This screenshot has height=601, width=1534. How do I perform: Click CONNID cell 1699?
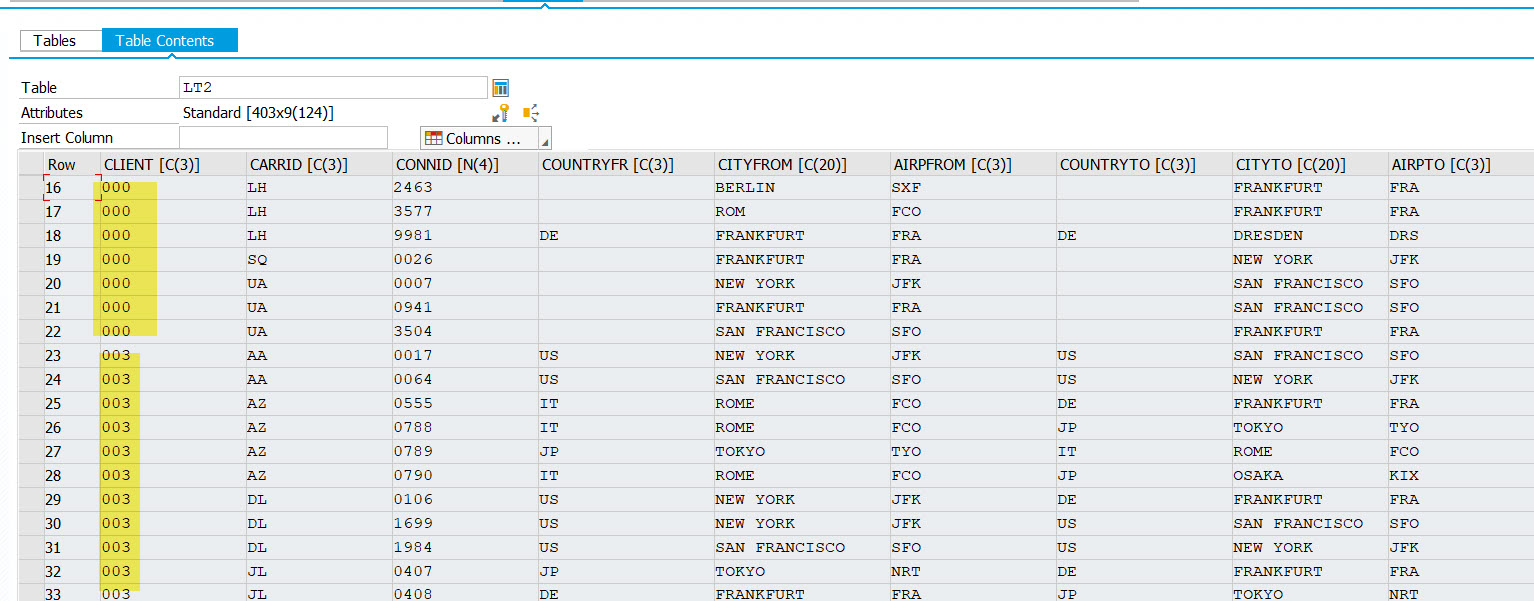click(x=465, y=523)
